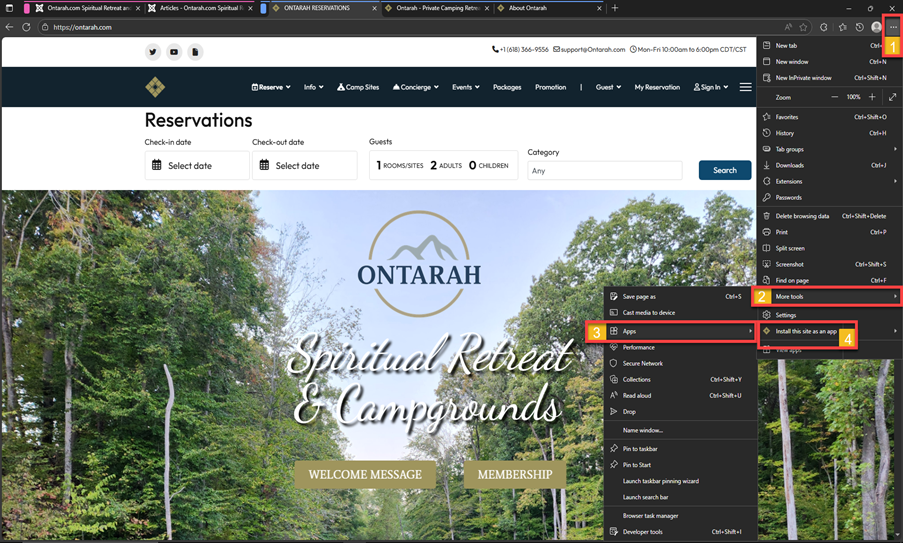
Task: Expand the More tools submenu
Action: 829,297
